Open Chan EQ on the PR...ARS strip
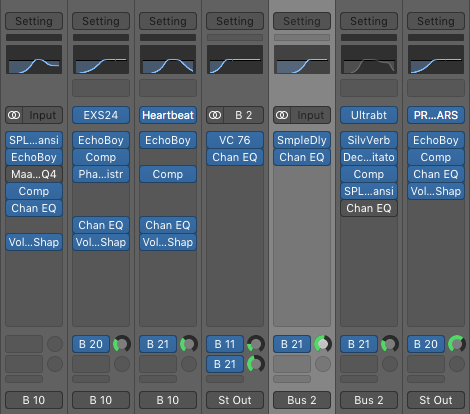This screenshot has height=414, width=470. [436, 174]
